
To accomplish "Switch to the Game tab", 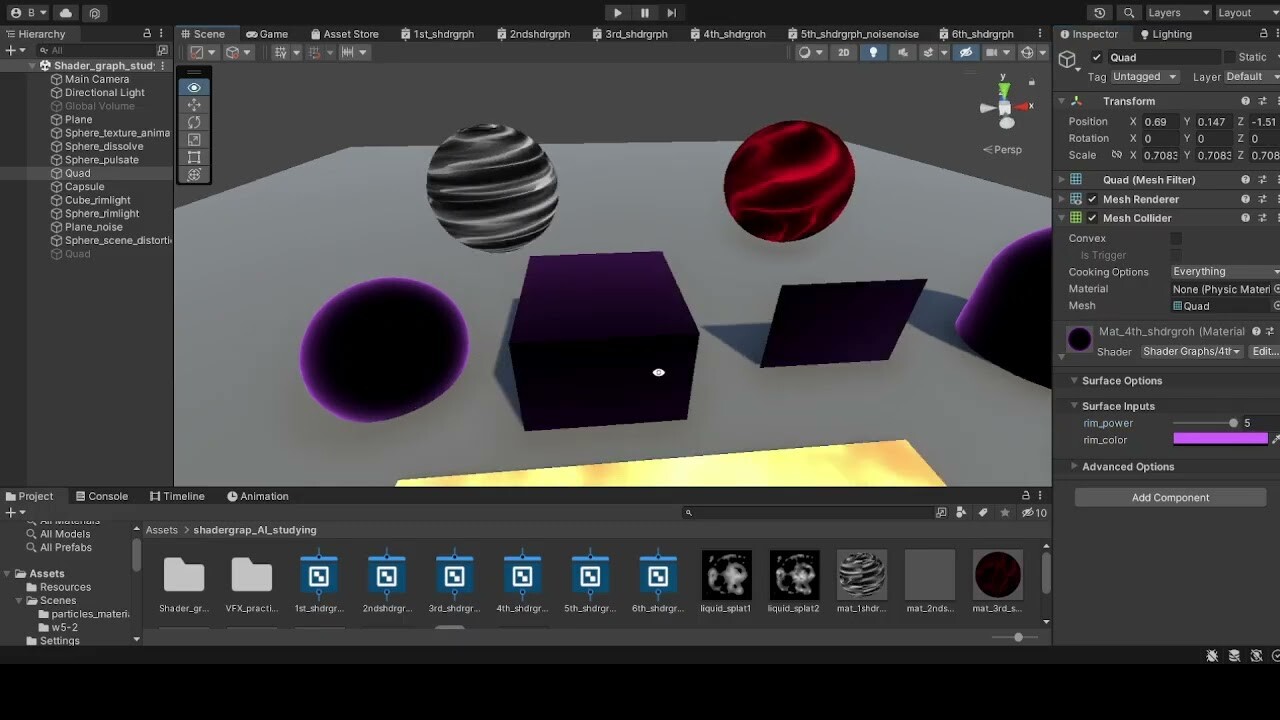I will pos(267,33).
